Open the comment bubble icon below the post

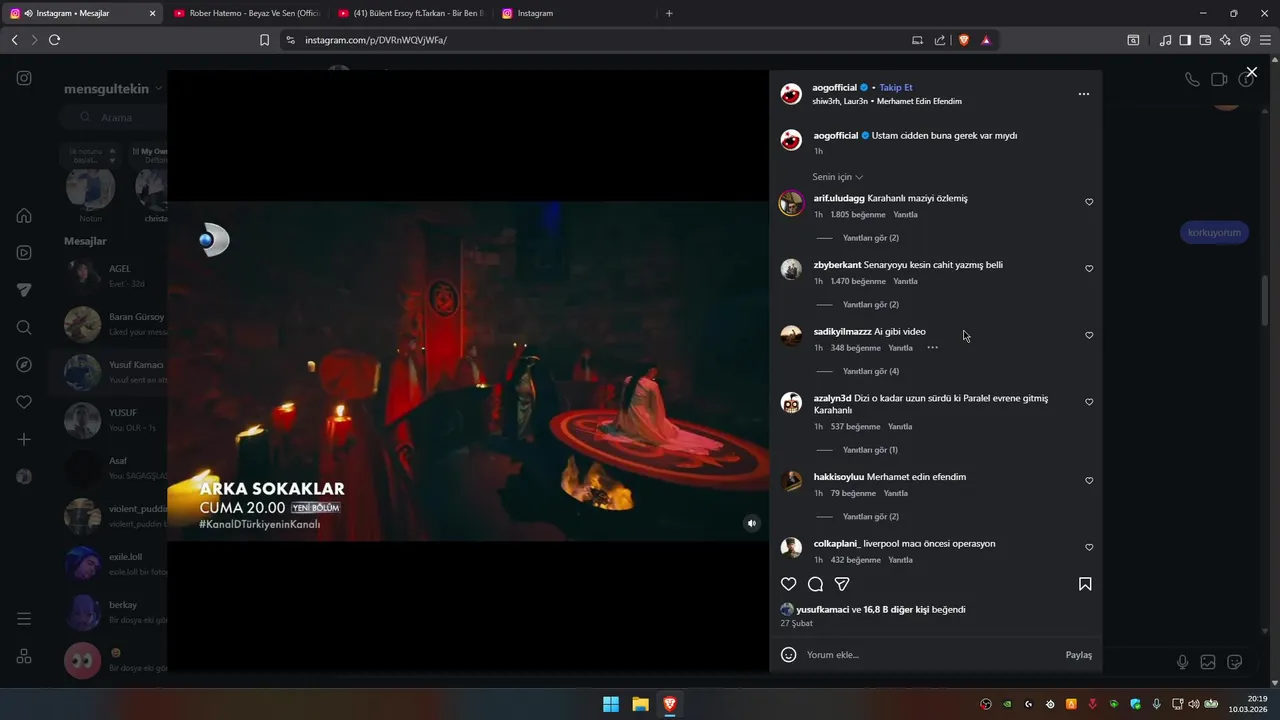pyautogui.click(x=815, y=584)
